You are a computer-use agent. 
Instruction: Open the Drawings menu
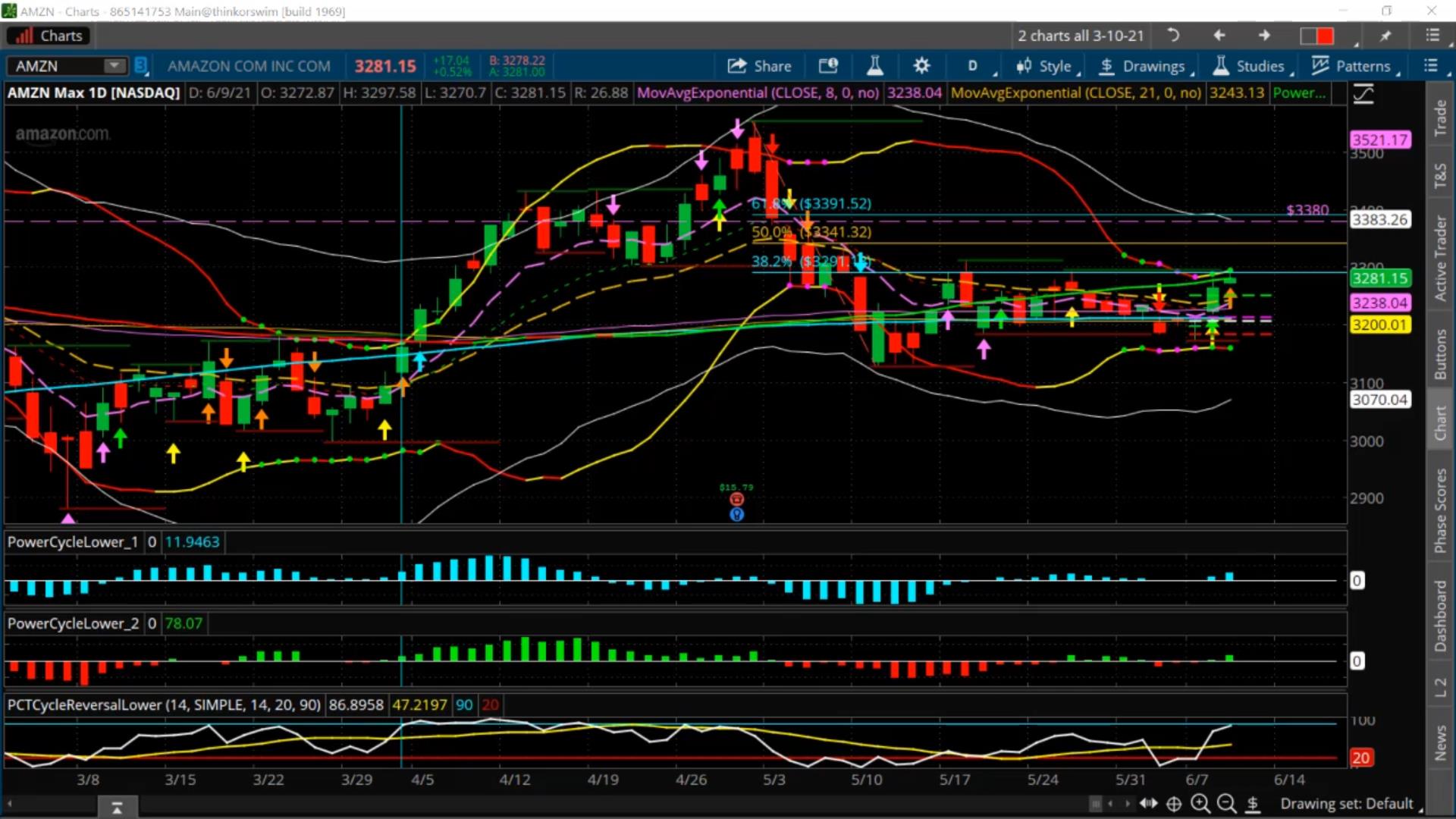(1146, 66)
